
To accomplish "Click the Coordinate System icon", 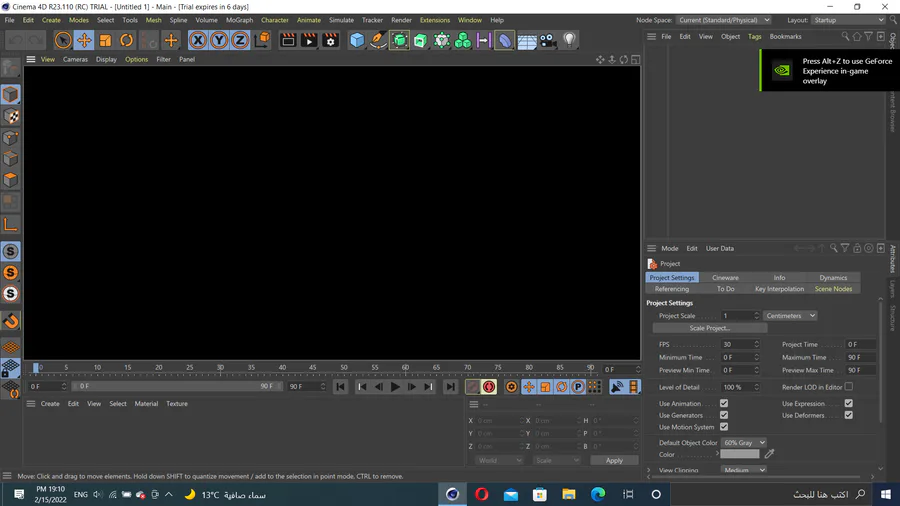I will click(262, 40).
